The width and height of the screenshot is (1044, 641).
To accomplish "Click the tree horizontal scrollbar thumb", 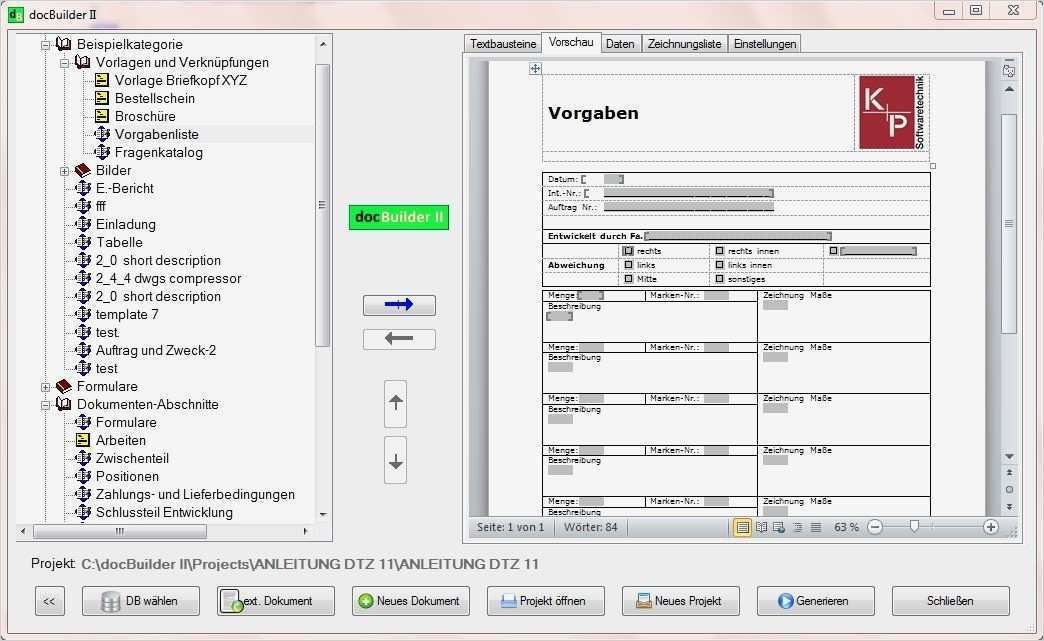I will coord(120,531).
